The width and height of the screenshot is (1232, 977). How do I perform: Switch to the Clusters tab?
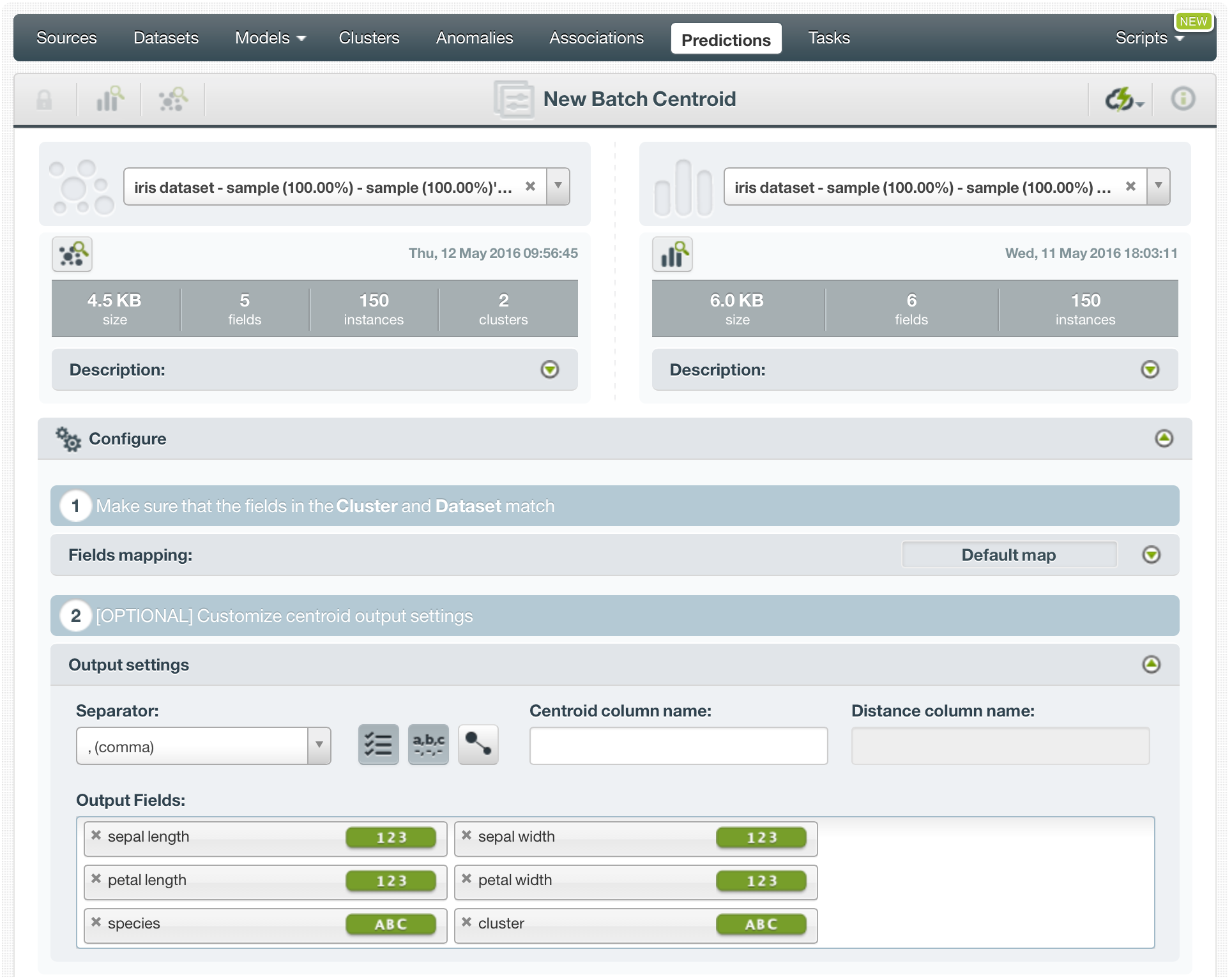[369, 38]
